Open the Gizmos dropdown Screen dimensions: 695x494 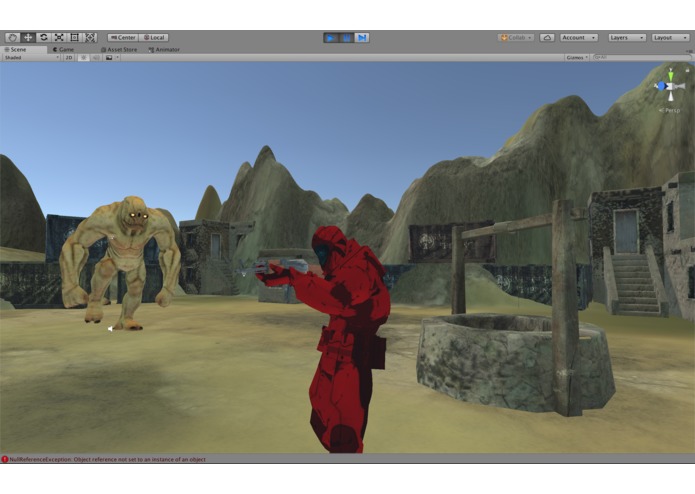pyautogui.click(x=577, y=58)
